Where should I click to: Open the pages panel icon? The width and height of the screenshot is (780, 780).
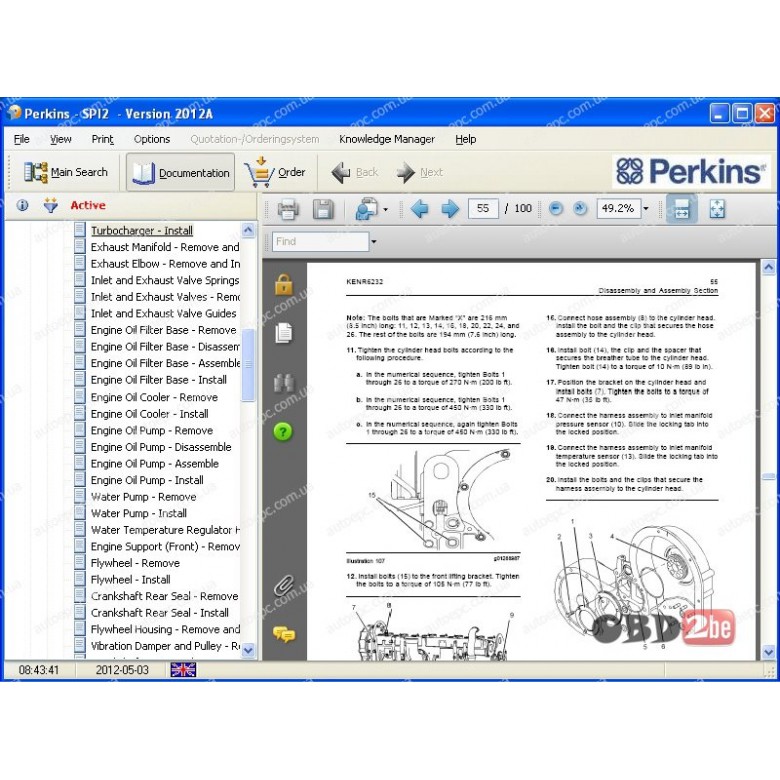pyautogui.click(x=284, y=333)
